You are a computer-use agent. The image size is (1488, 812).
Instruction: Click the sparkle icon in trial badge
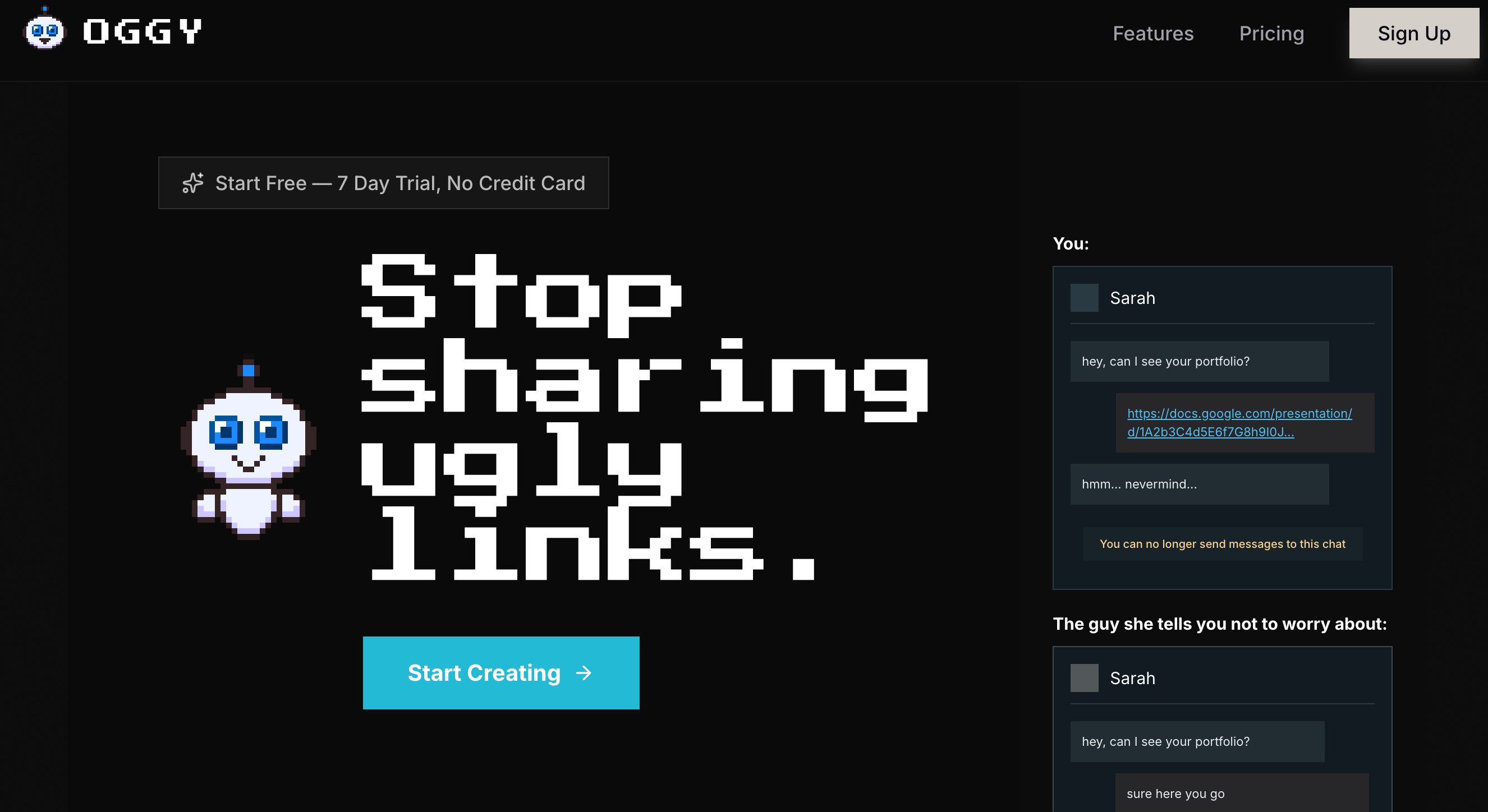coord(193,183)
